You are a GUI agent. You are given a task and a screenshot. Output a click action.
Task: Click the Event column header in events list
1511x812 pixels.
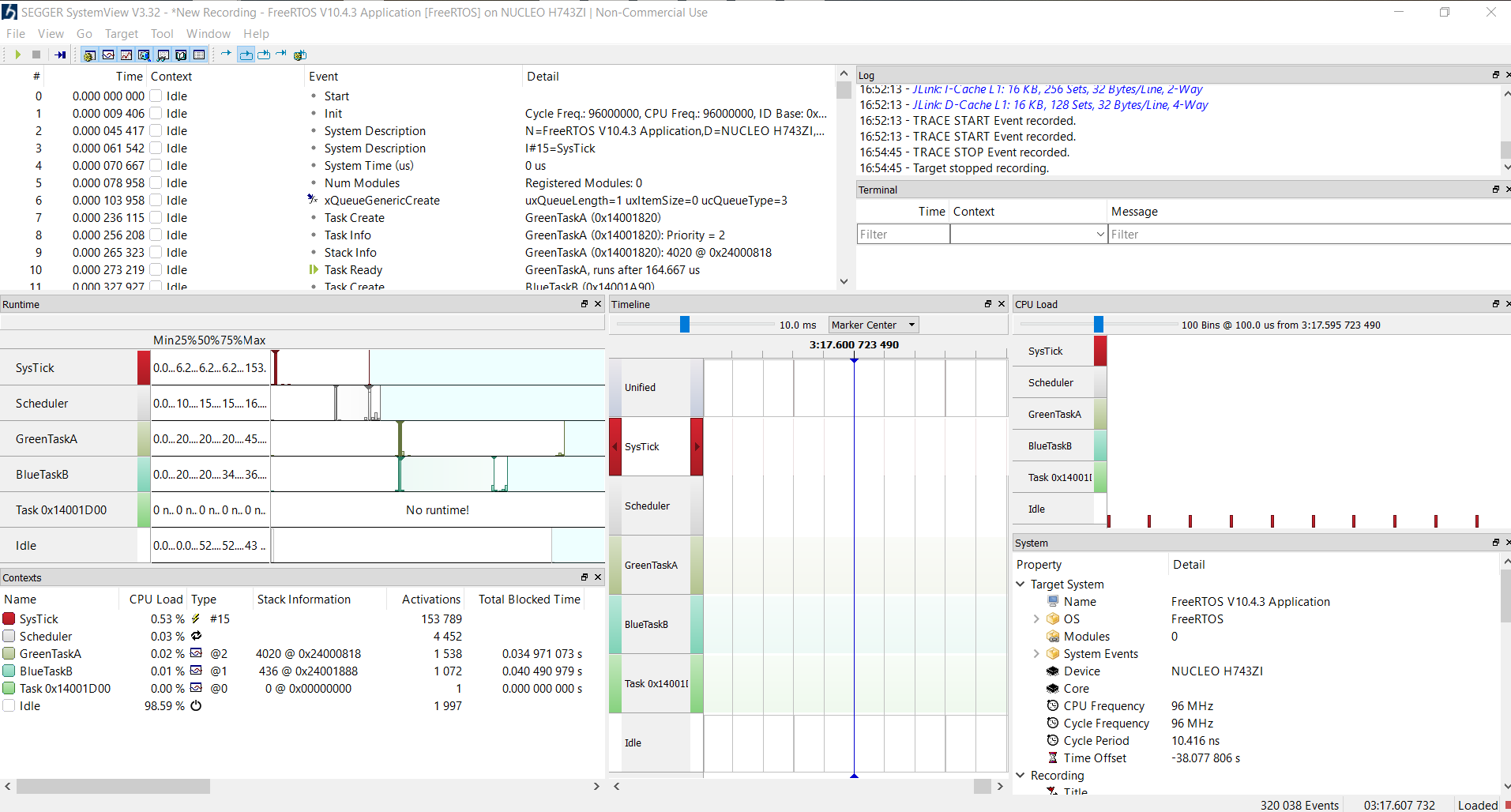413,76
